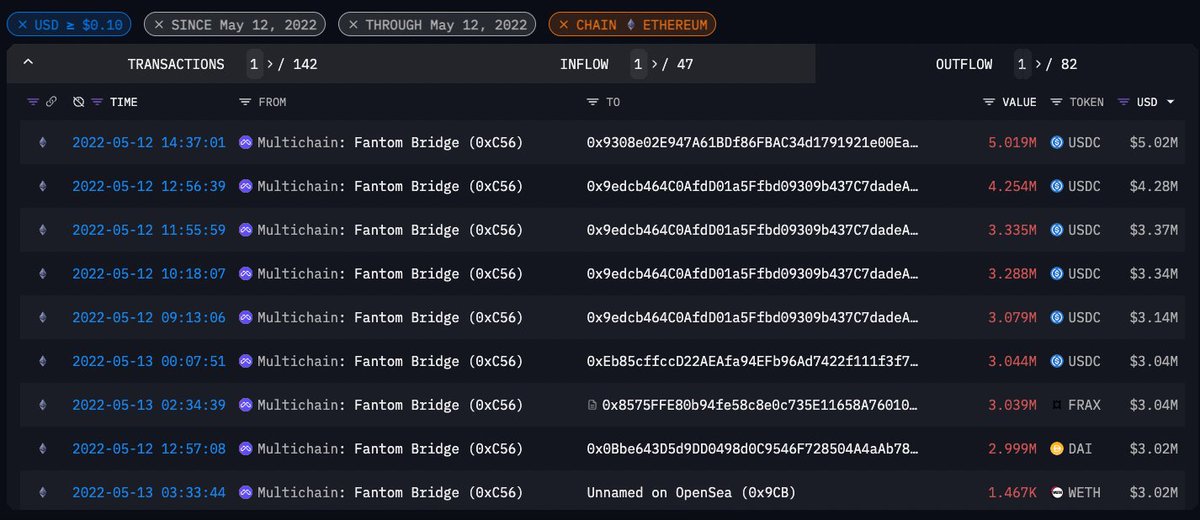Remove the THROUGH May 12, 2022 filter
Image resolution: width=1200 pixels, height=520 pixels.
pos(354,24)
